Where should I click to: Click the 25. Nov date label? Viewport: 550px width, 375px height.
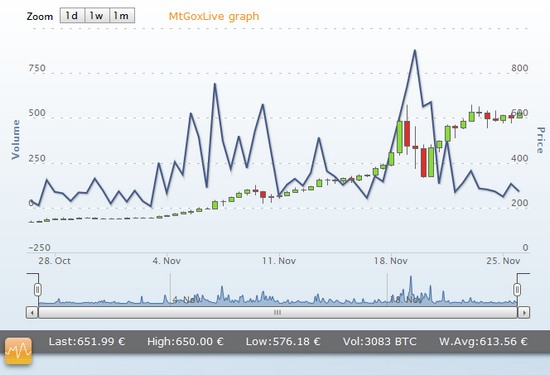[503, 261]
